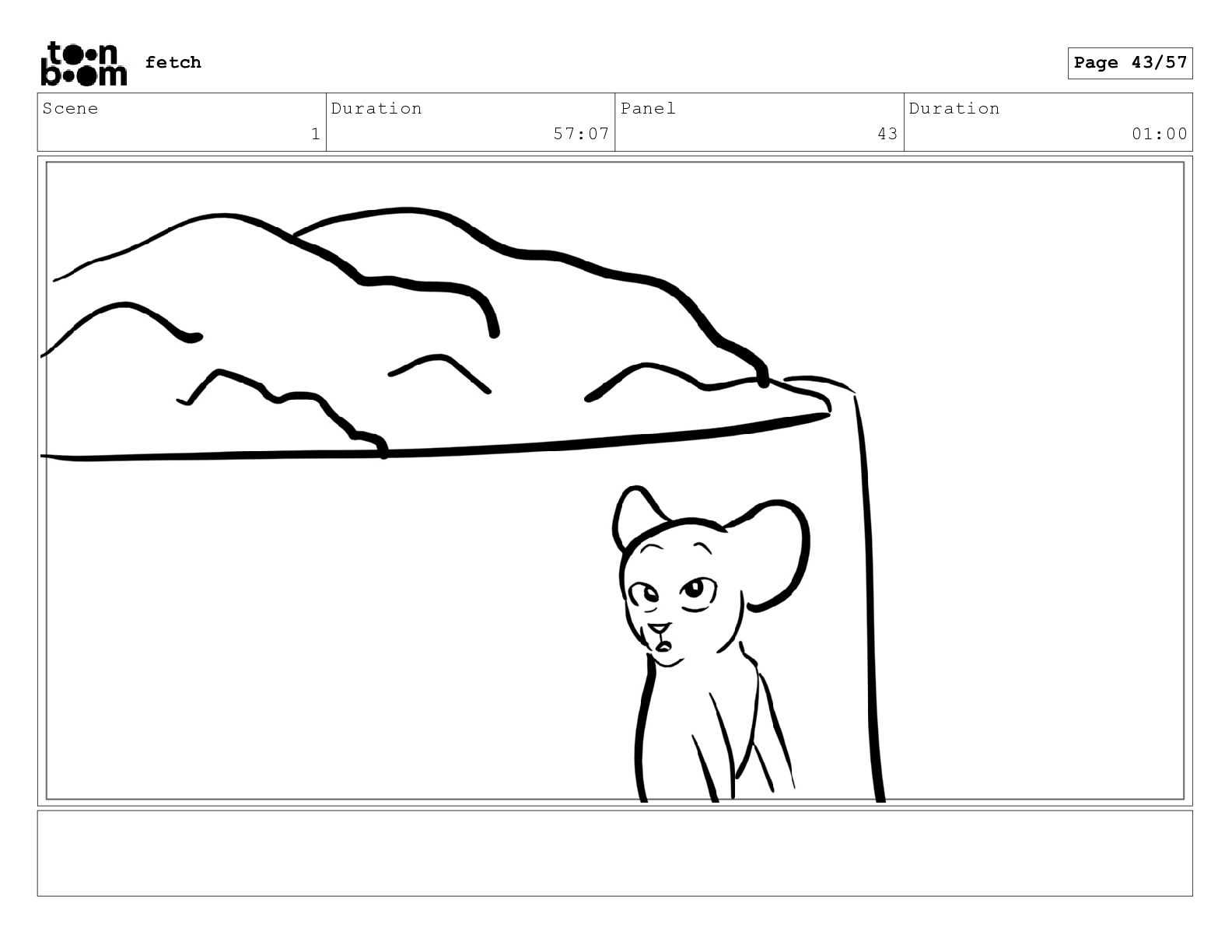Click the 'Scene' header label

coord(70,108)
